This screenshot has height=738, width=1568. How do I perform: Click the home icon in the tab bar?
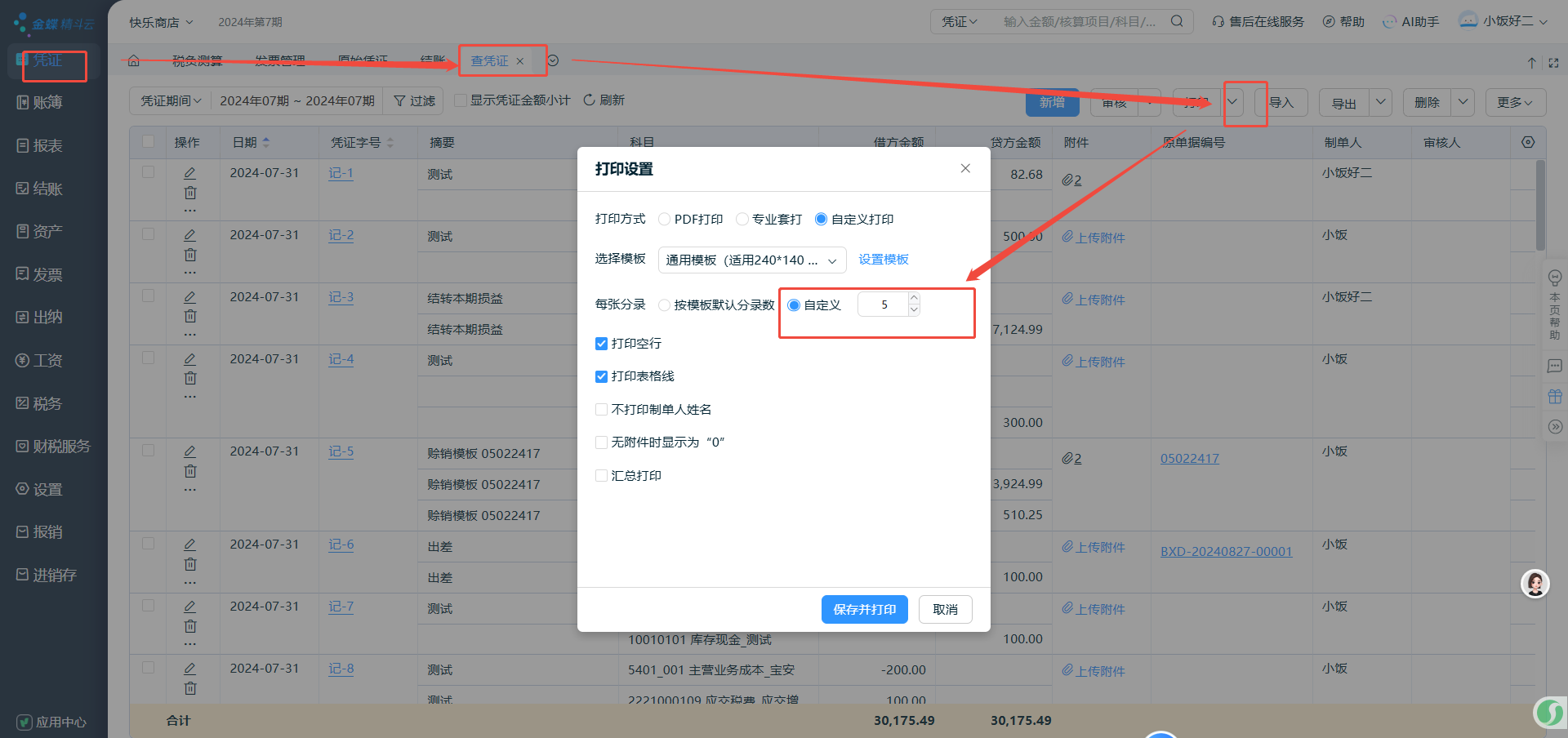click(134, 61)
